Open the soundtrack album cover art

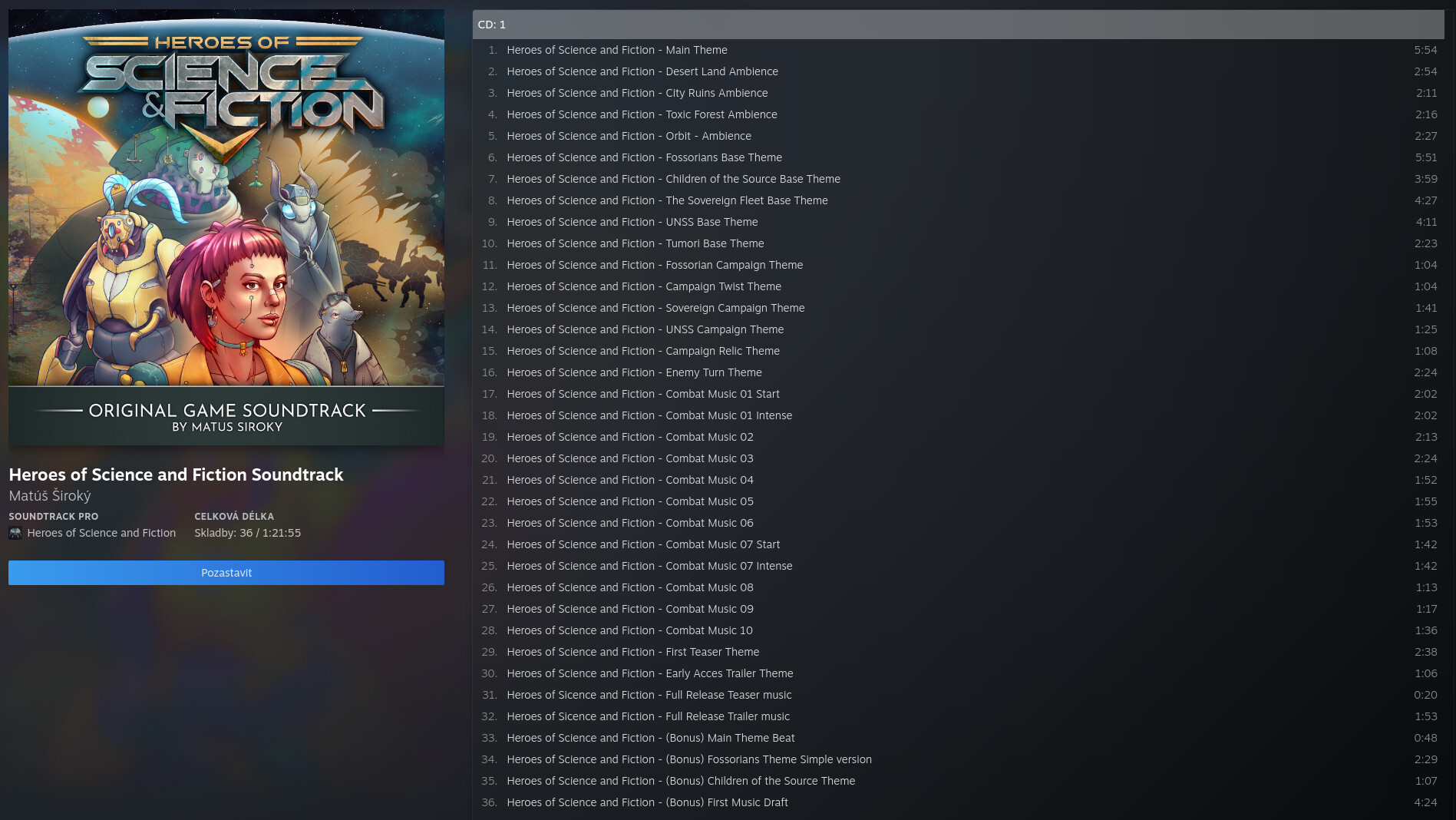[226, 227]
